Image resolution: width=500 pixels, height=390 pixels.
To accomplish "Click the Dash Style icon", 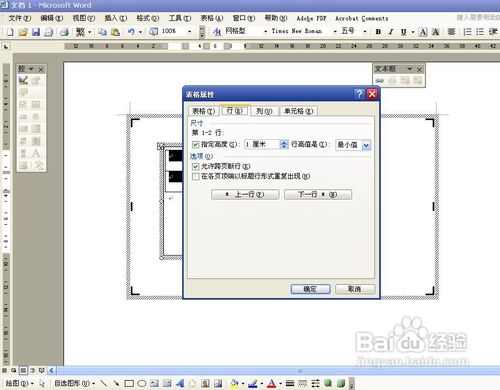I will point(303,383).
